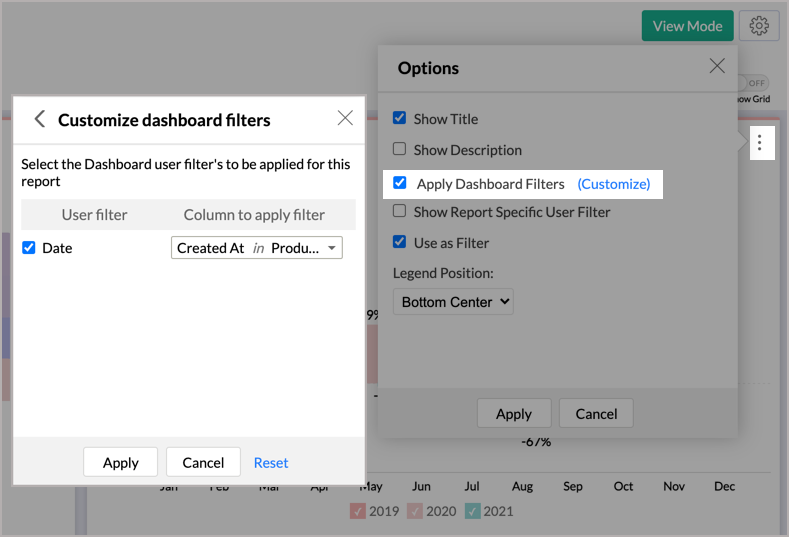Uncheck Apply Dashboard Filters
Image resolution: width=789 pixels, height=537 pixels.
400,183
